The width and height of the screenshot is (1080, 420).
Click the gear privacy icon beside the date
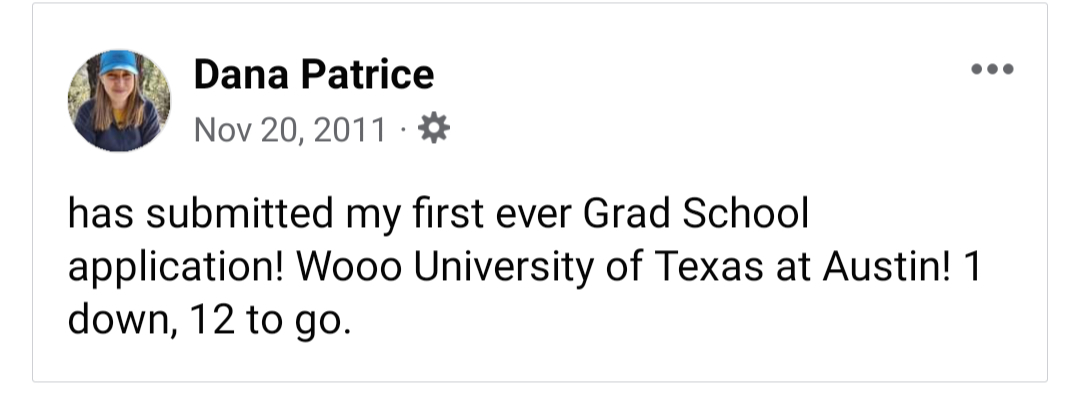(x=433, y=129)
